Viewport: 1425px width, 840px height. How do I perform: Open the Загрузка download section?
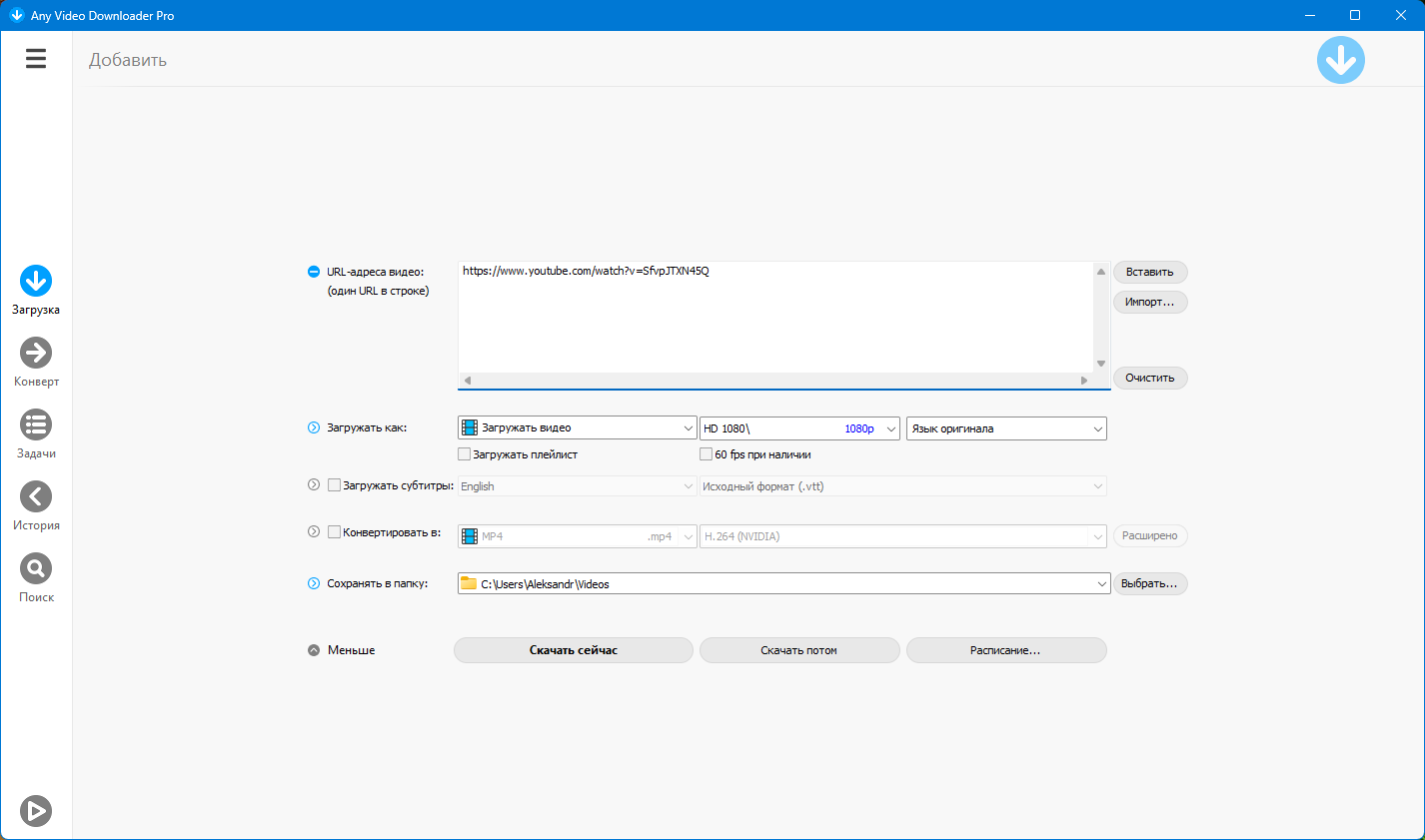[x=36, y=282]
